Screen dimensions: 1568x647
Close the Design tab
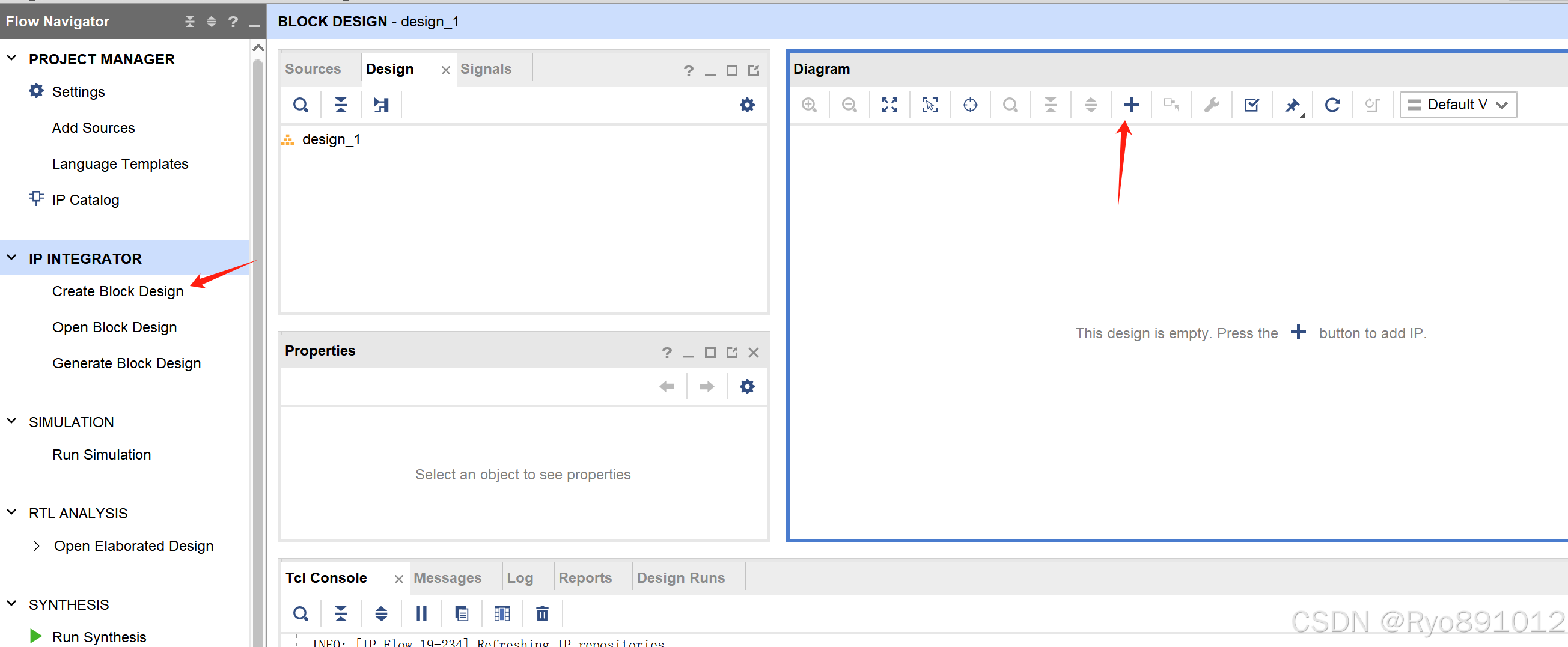[445, 71]
